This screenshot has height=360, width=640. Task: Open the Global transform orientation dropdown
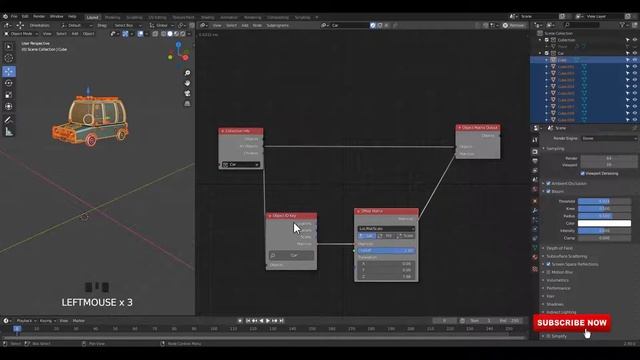[161, 25]
